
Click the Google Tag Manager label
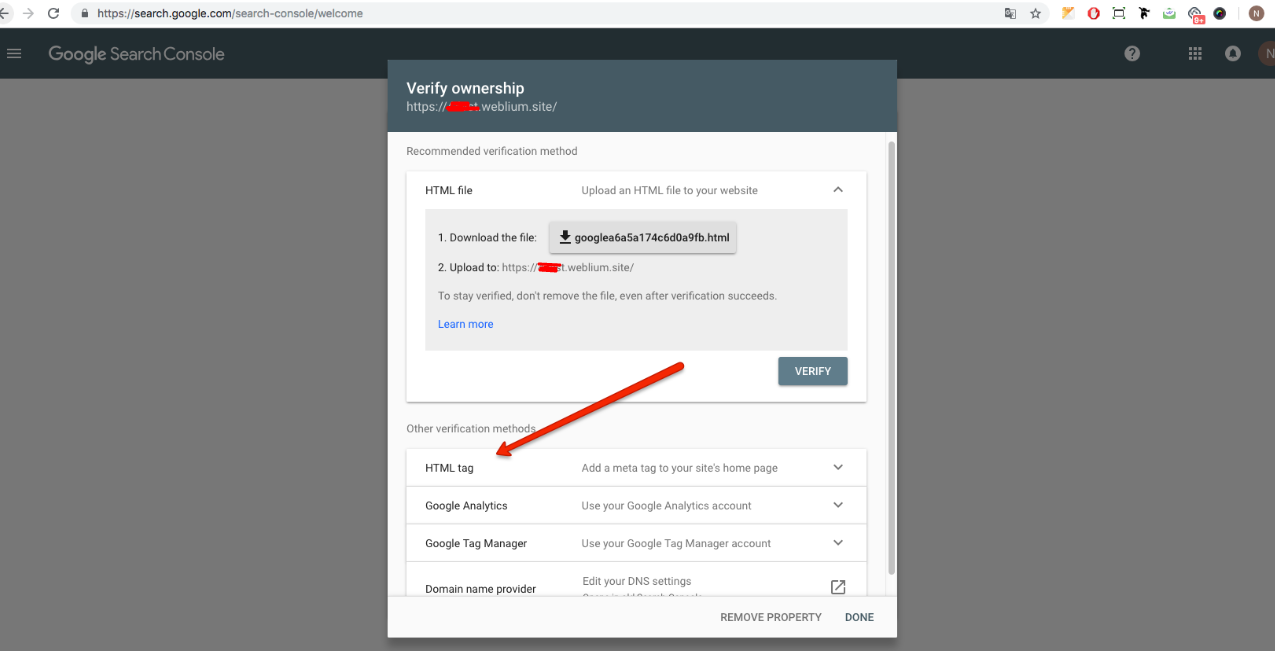[x=476, y=543]
